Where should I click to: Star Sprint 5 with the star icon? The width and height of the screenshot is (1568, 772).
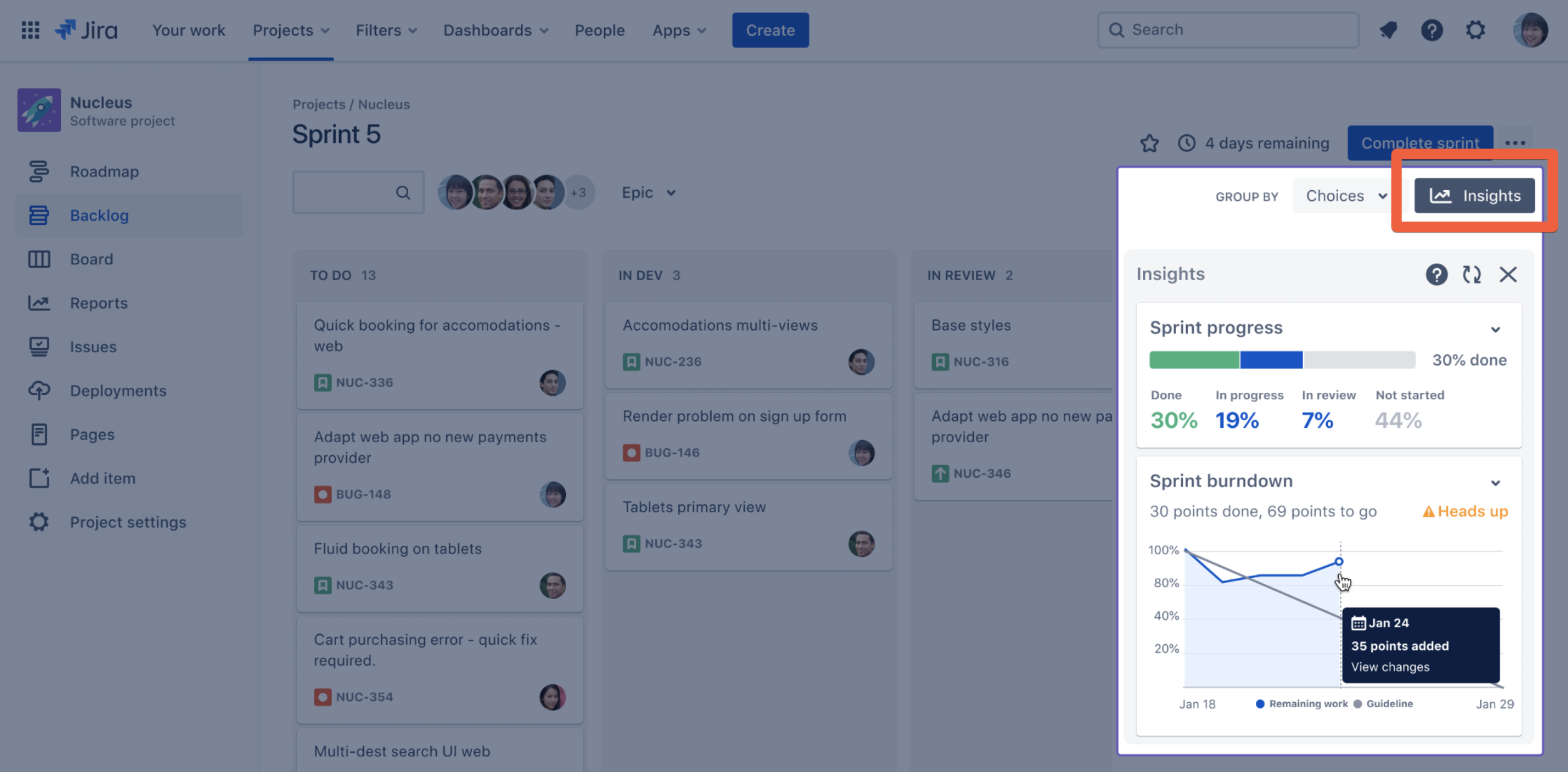click(1149, 143)
